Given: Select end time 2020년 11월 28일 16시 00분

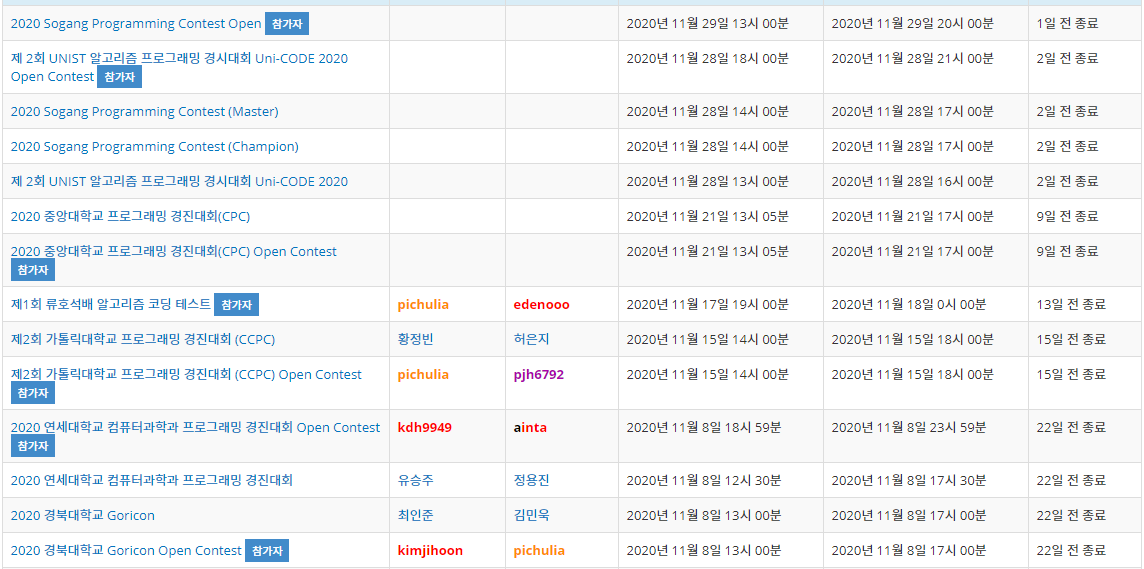Looking at the screenshot, I should click(x=913, y=182).
